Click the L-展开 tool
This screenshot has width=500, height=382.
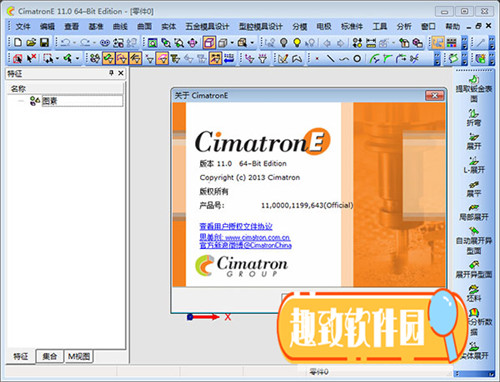point(474,165)
